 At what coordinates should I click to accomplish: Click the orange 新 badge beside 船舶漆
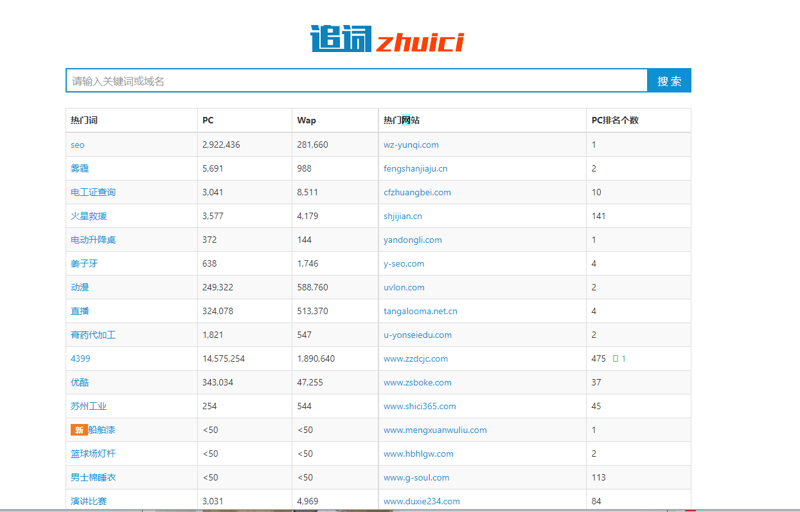point(78,430)
